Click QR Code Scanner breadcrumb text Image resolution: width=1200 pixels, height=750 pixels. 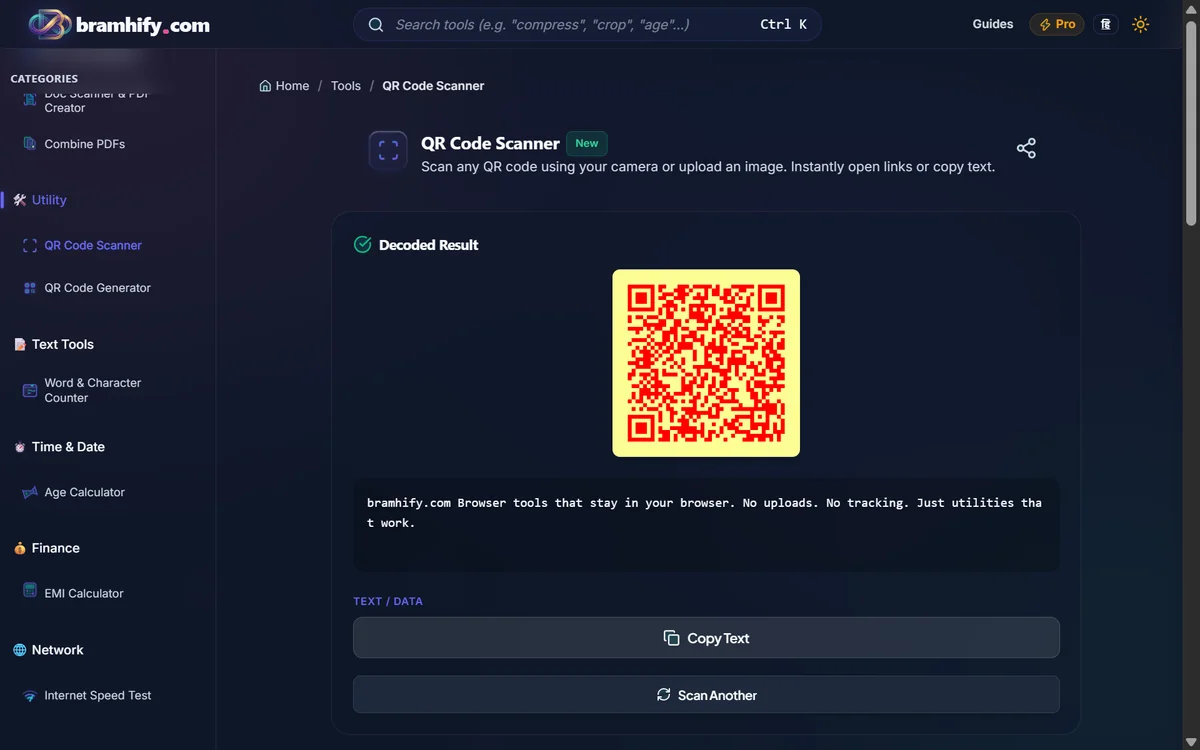point(433,86)
